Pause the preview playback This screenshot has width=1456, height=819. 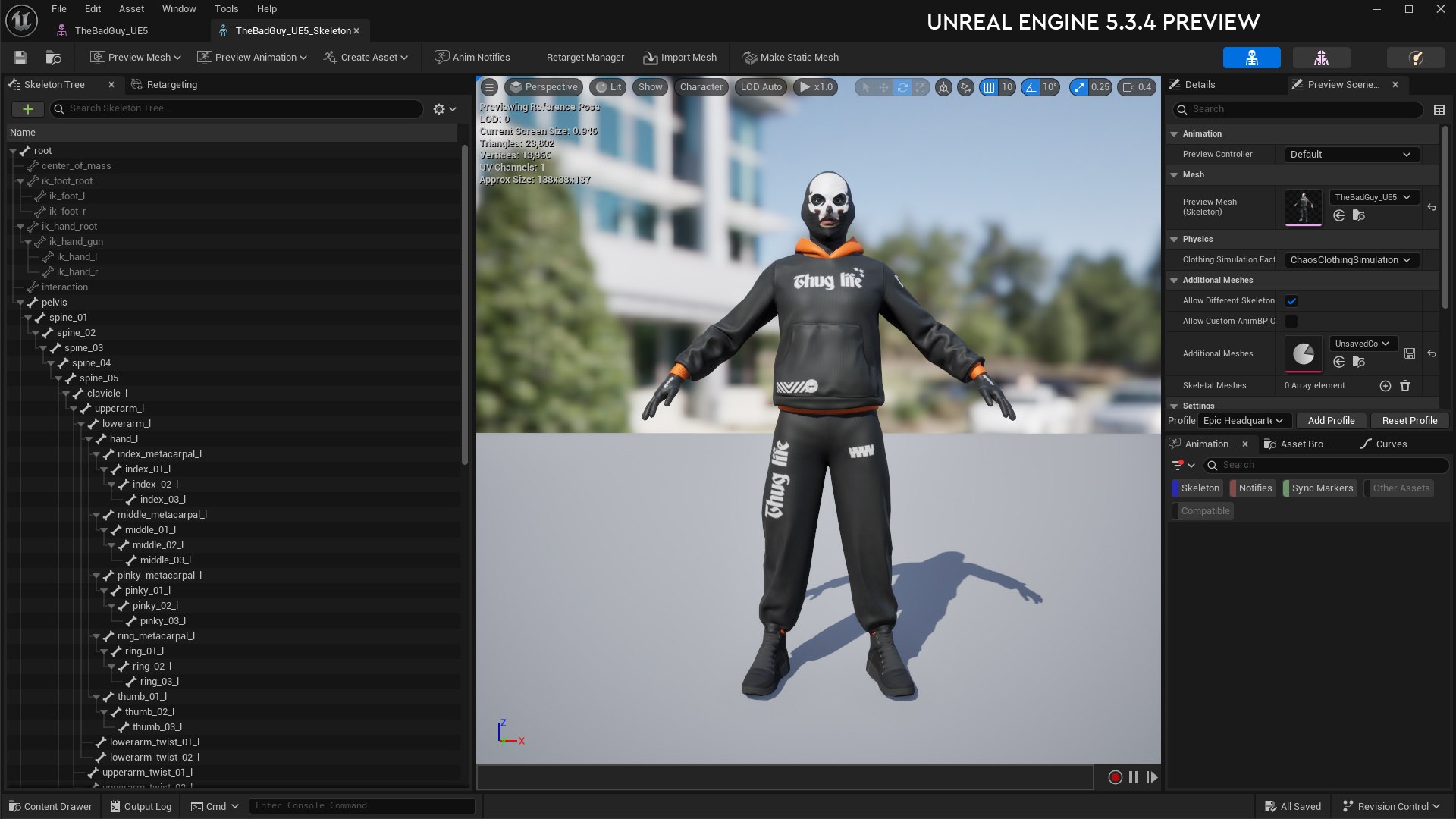(x=1134, y=777)
